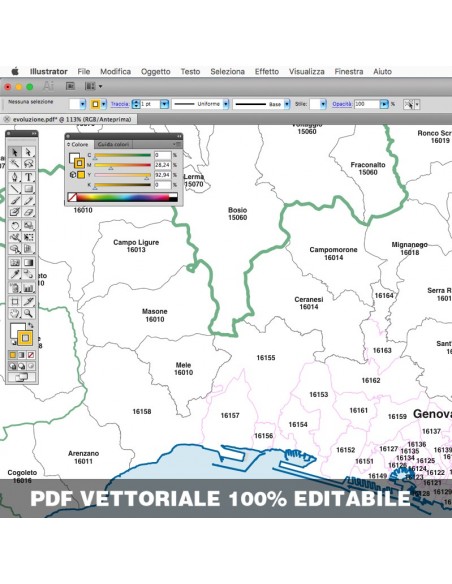
Task: Click the Cyan (C) slider track
Action: coord(122,155)
